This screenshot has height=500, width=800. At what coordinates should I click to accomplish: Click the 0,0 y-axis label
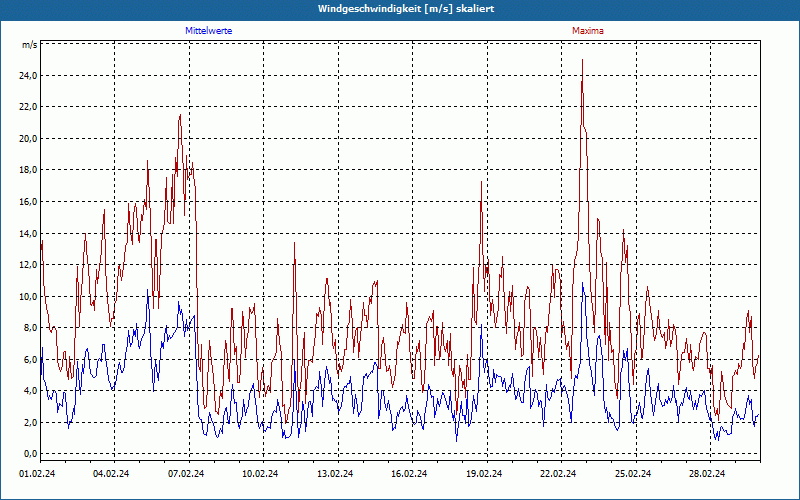click(31, 454)
